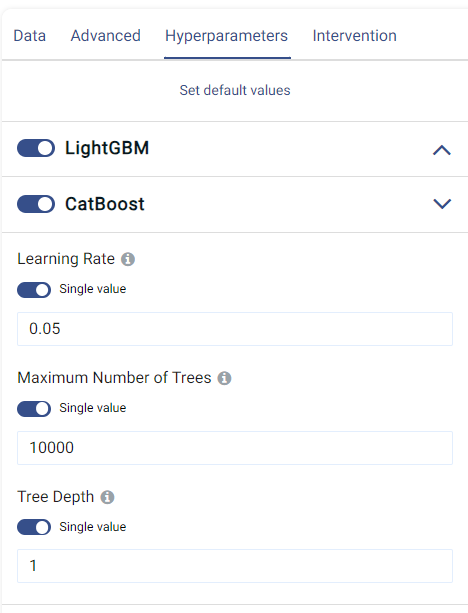468x613 pixels.
Task: Click the Maximum Number of Trees info icon
Action: point(224,378)
